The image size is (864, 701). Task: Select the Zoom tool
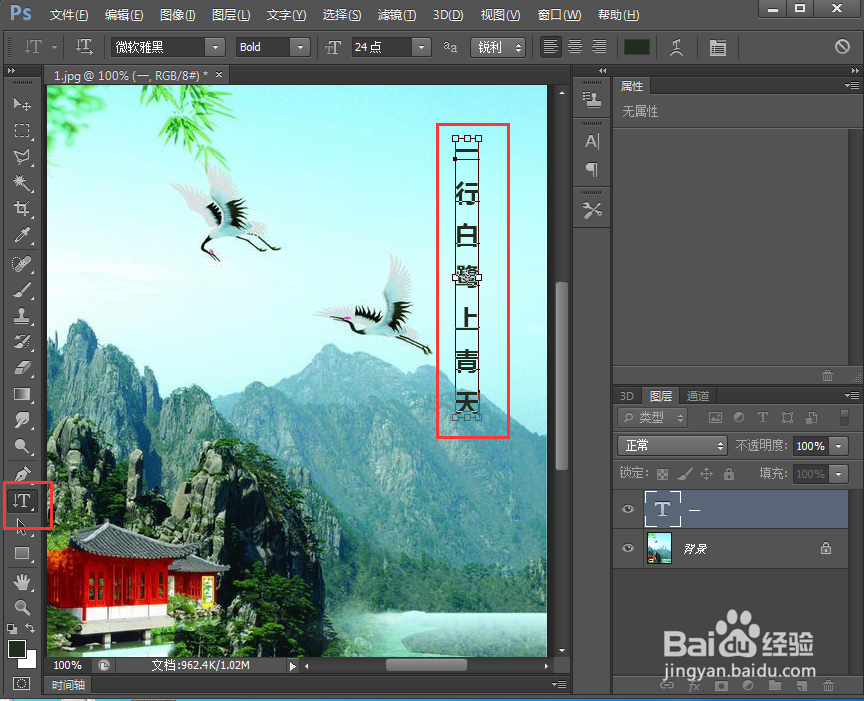click(x=22, y=607)
